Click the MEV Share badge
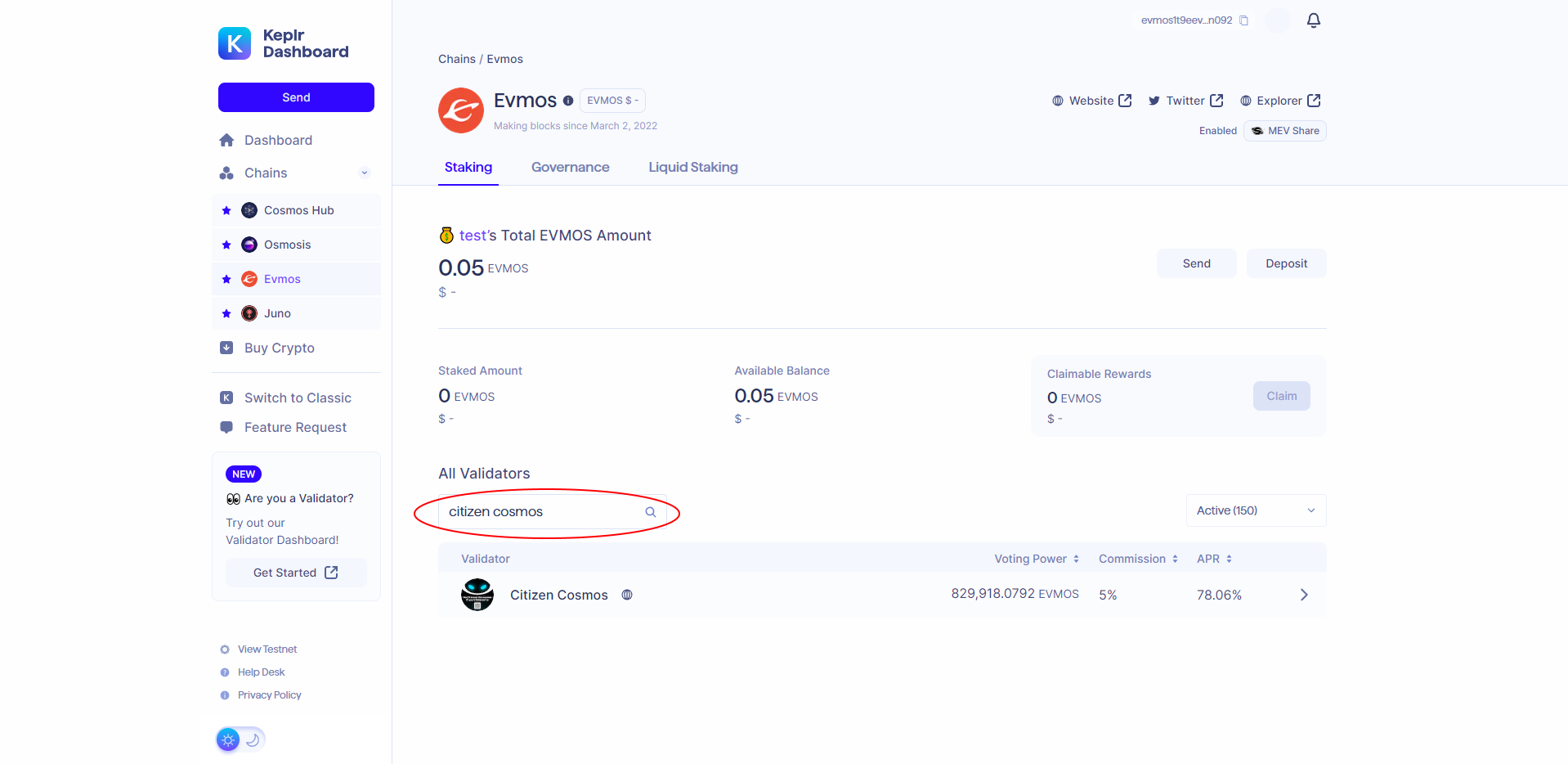The image size is (1568, 764). (x=1284, y=131)
